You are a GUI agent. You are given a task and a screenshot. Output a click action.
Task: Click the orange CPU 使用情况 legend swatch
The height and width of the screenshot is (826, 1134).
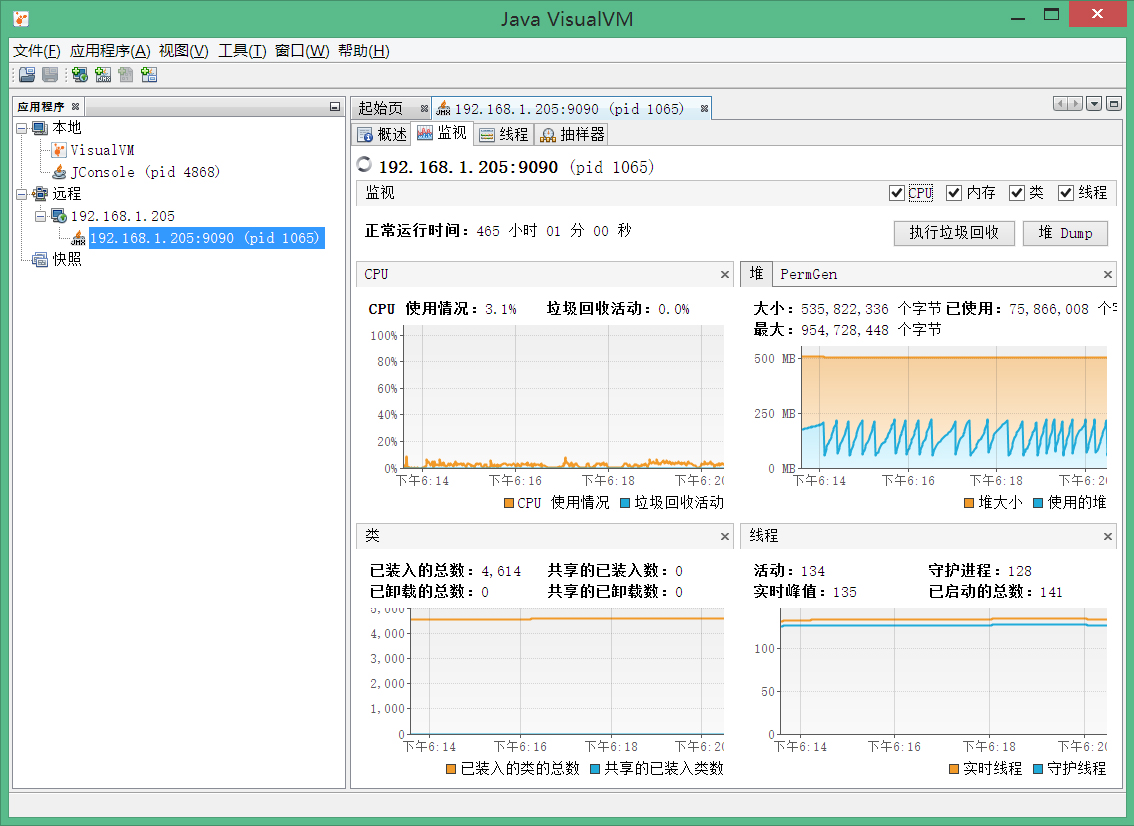tap(509, 503)
